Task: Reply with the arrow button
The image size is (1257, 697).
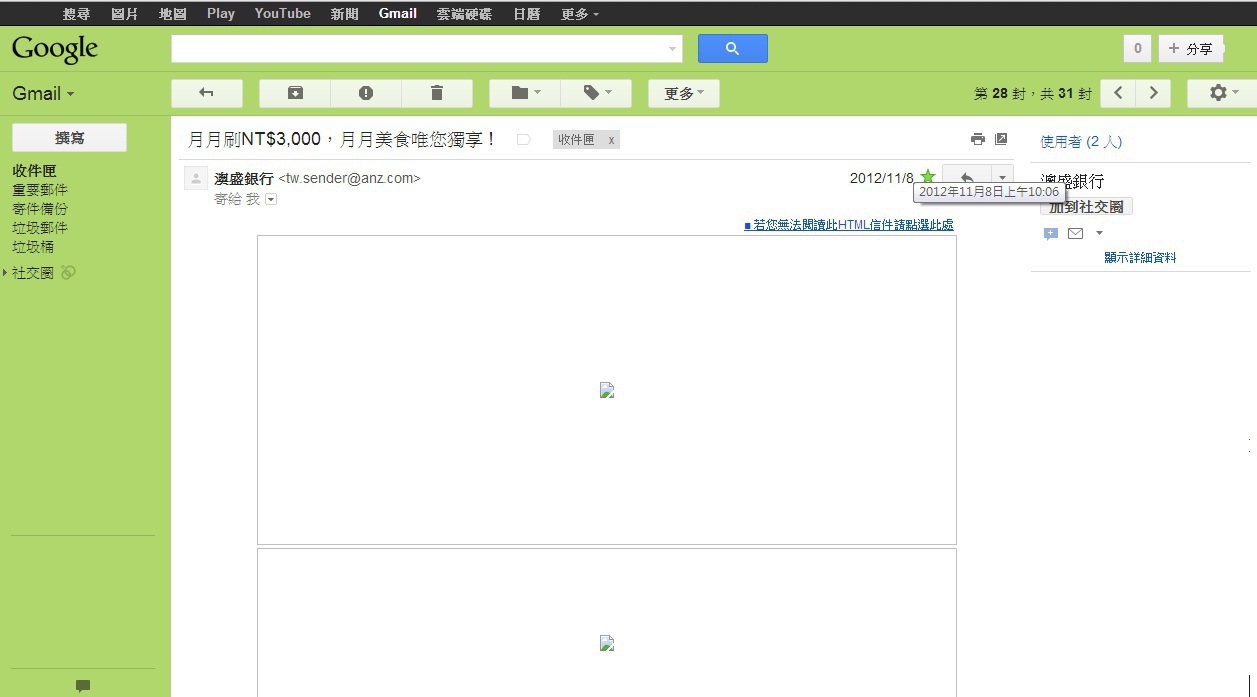Action: [967, 177]
